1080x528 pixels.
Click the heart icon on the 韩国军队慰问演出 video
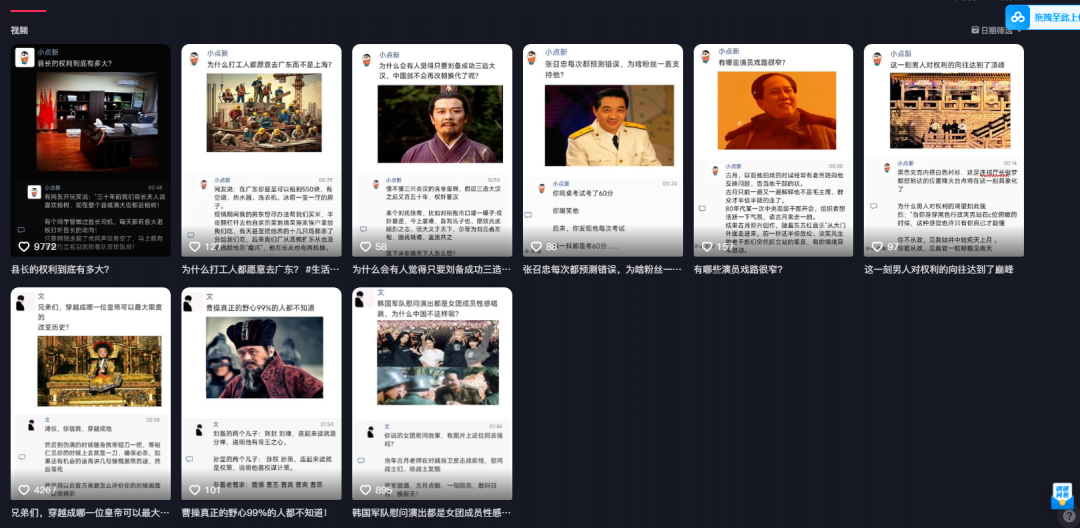point(366,490)
